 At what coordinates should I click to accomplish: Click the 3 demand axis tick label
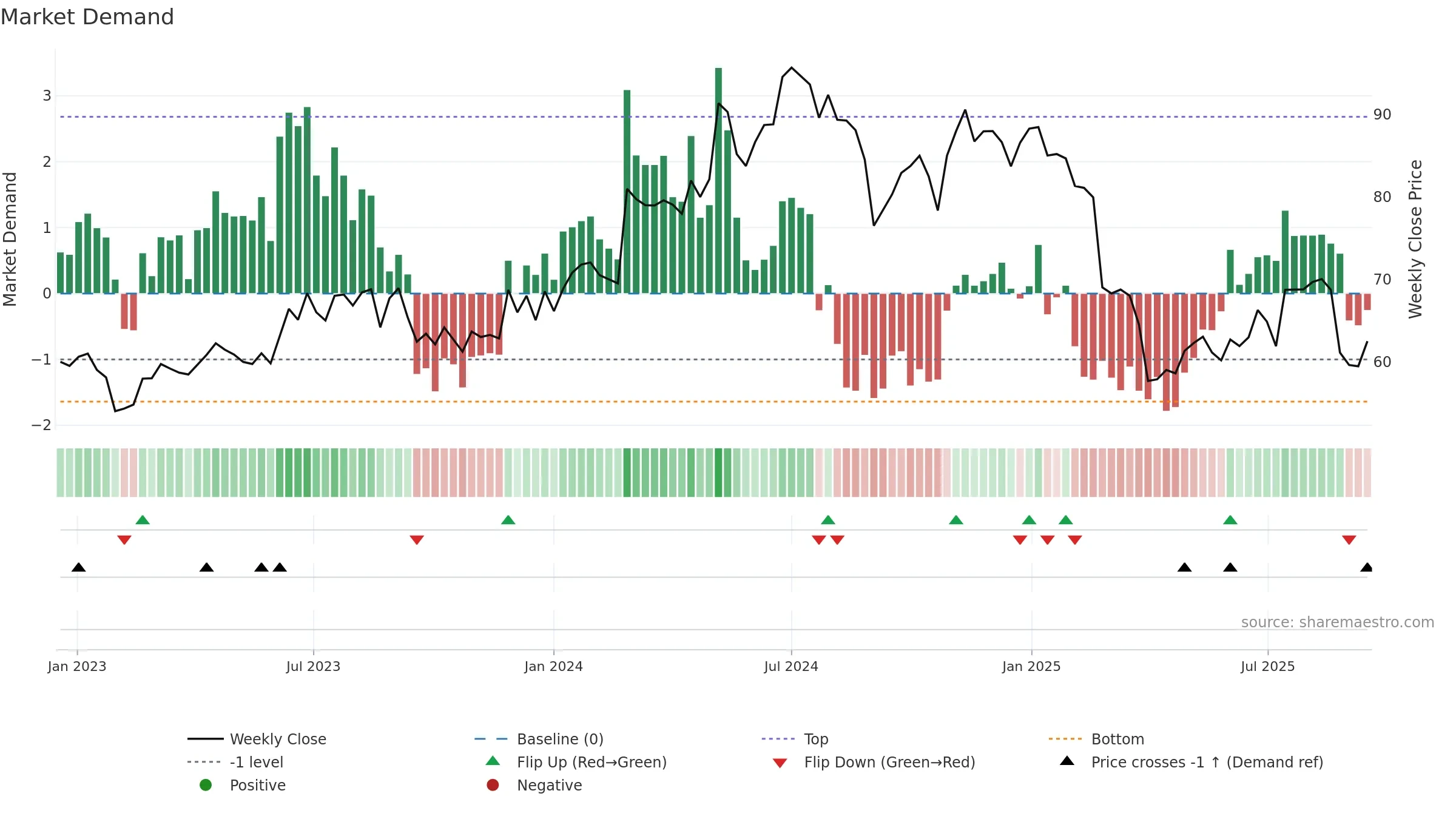(47, 95)
